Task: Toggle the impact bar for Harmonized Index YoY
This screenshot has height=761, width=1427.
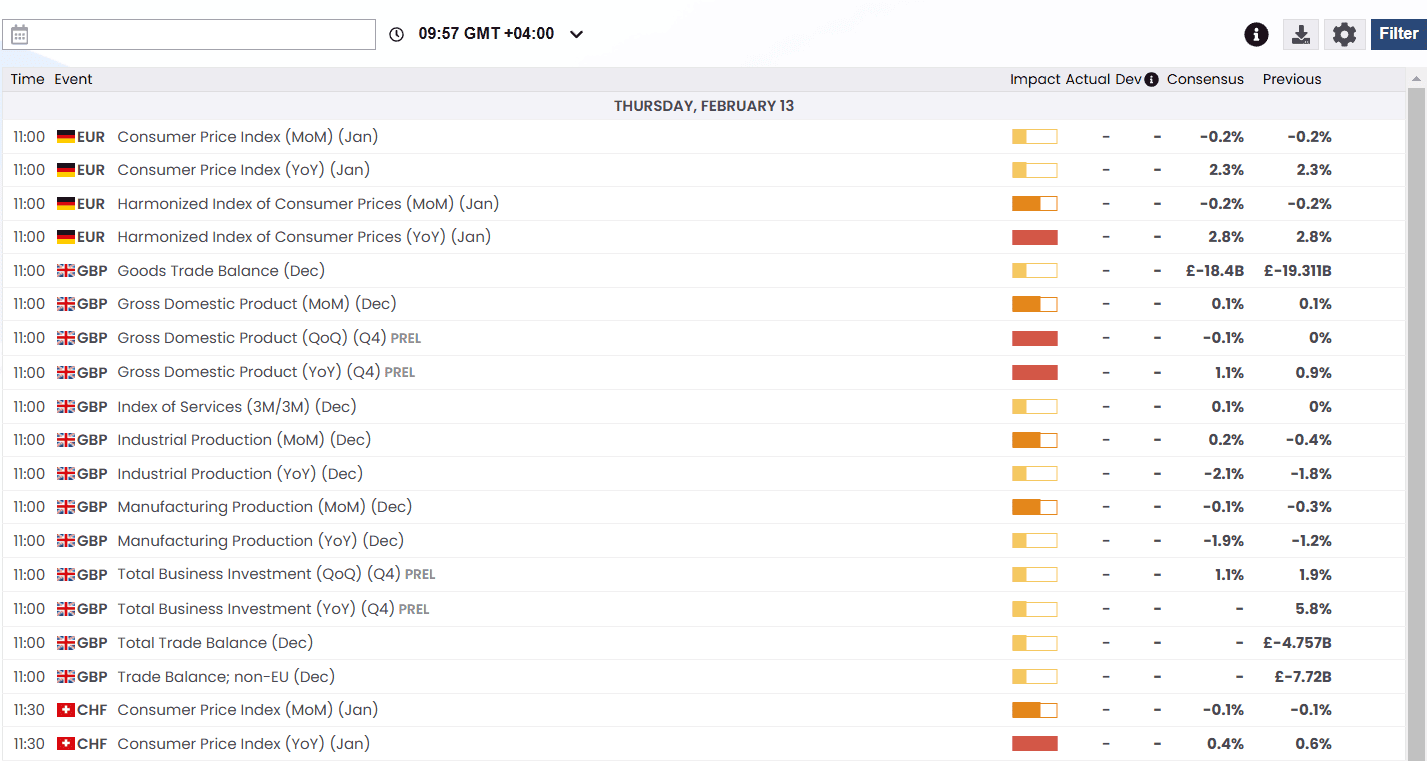Action: pos(1034,237)
